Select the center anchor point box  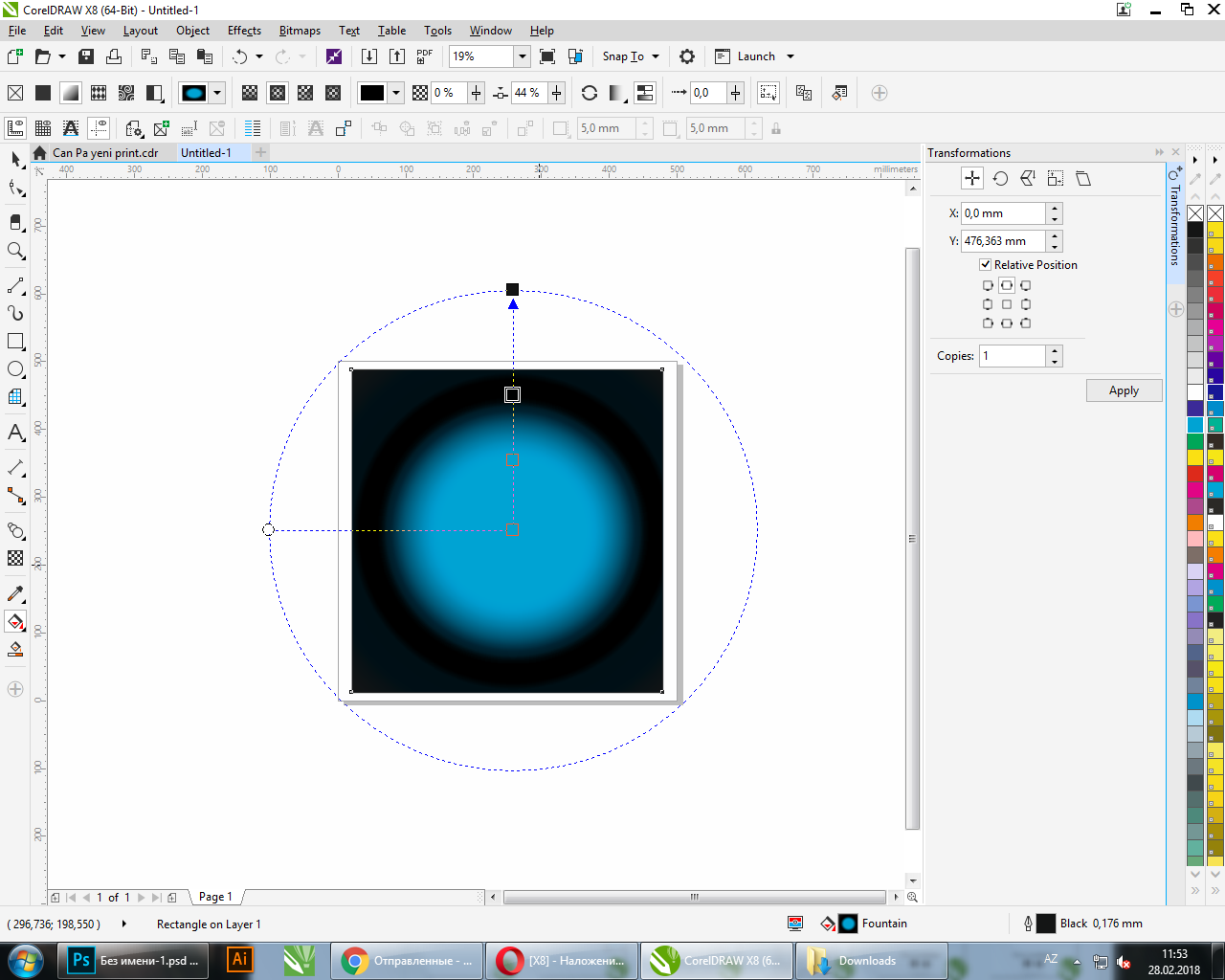1006,304
